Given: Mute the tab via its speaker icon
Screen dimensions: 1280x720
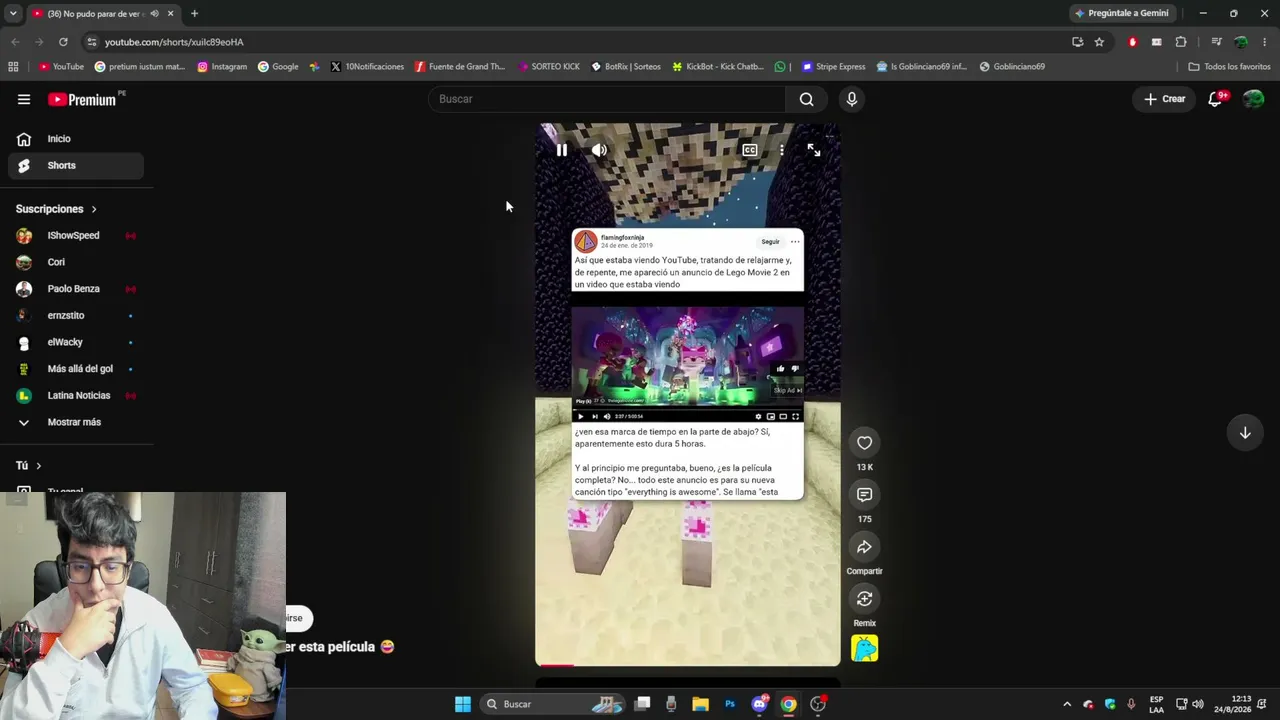Looking at the screenshot, I should click(x=154, y=14).
